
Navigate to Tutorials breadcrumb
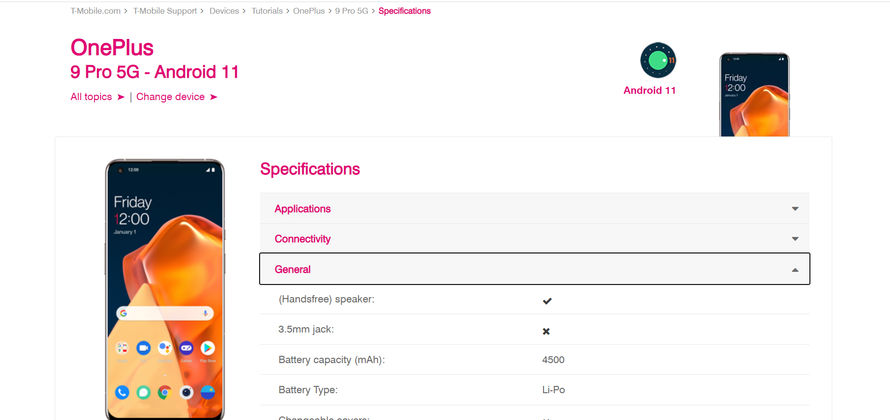[267, 11]
